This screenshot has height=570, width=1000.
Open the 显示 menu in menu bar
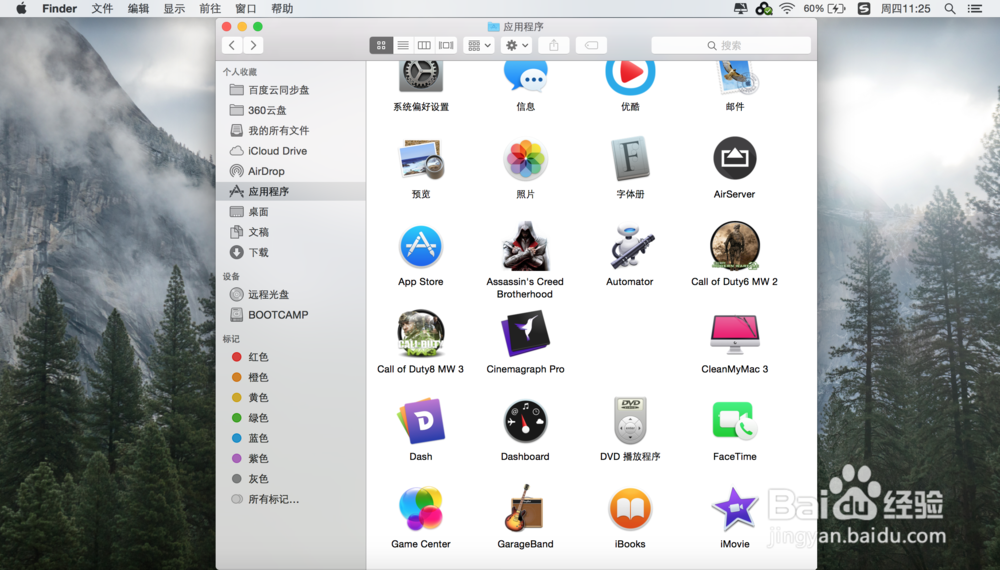[x=174, y=8]
